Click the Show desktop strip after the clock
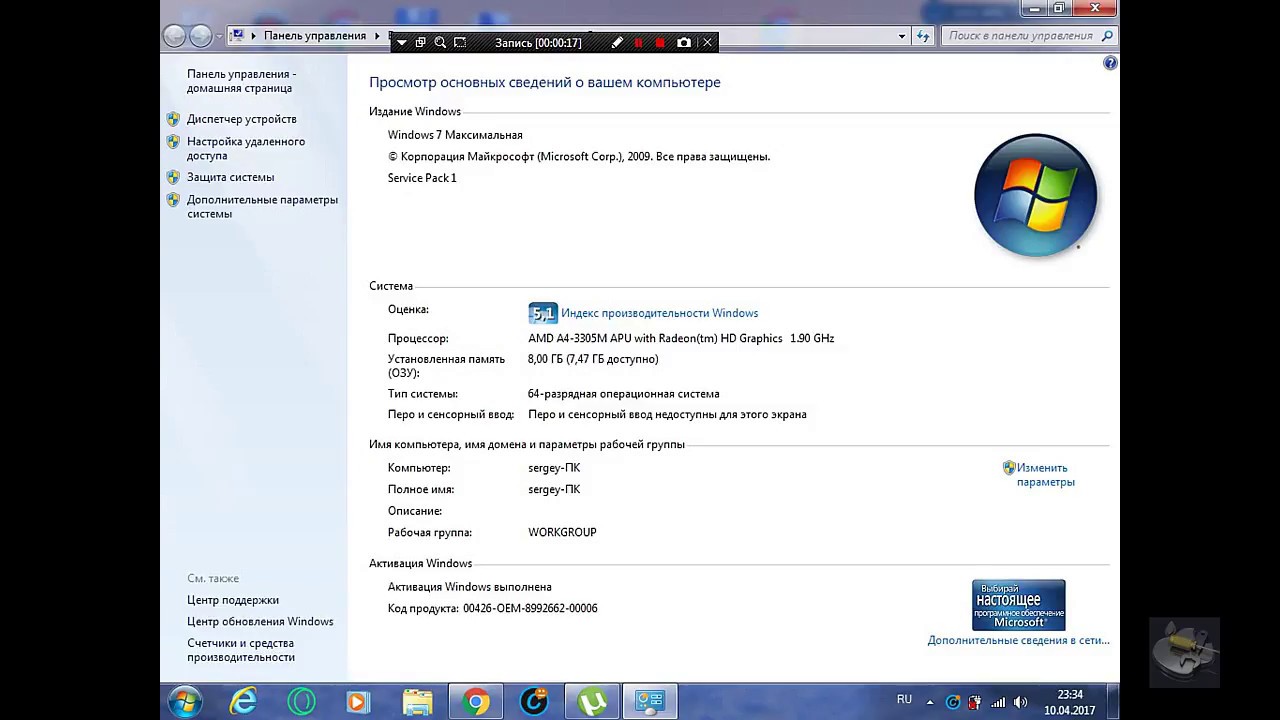Image resolution: width=1280 pixels, height=720 pixels. point(1113,702)
